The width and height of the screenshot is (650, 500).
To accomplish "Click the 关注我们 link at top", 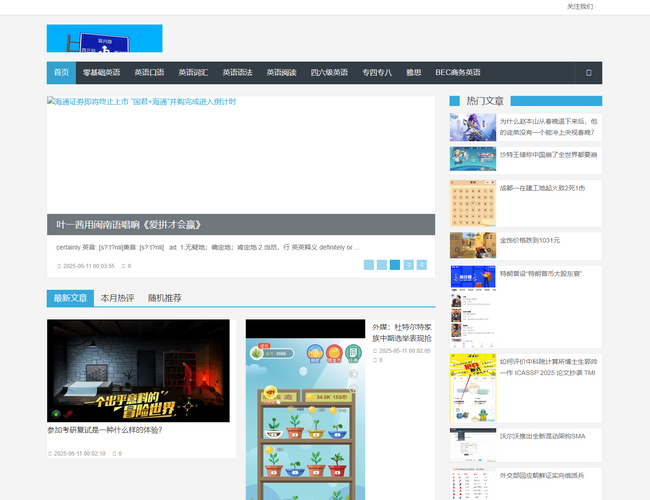I will tap(580, 6).
